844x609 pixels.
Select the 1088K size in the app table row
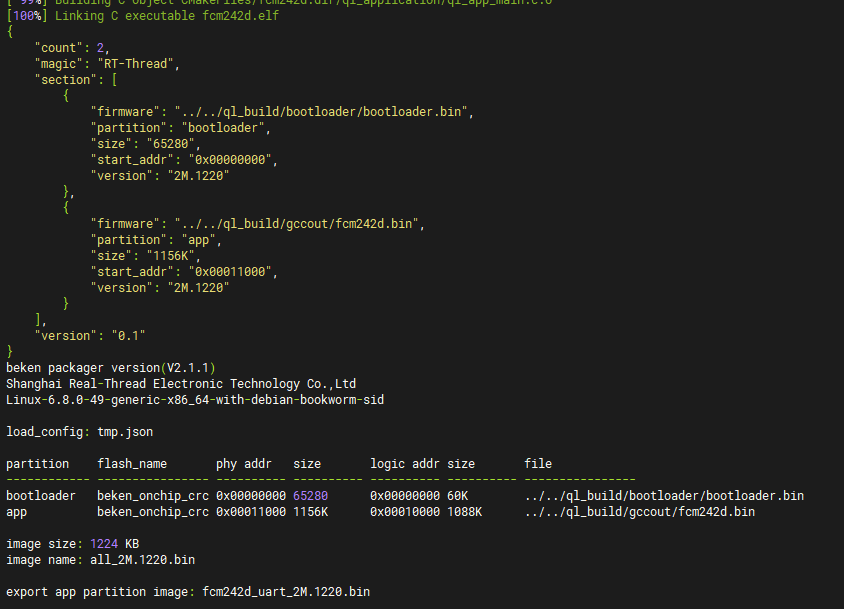[x=464, y=511]
